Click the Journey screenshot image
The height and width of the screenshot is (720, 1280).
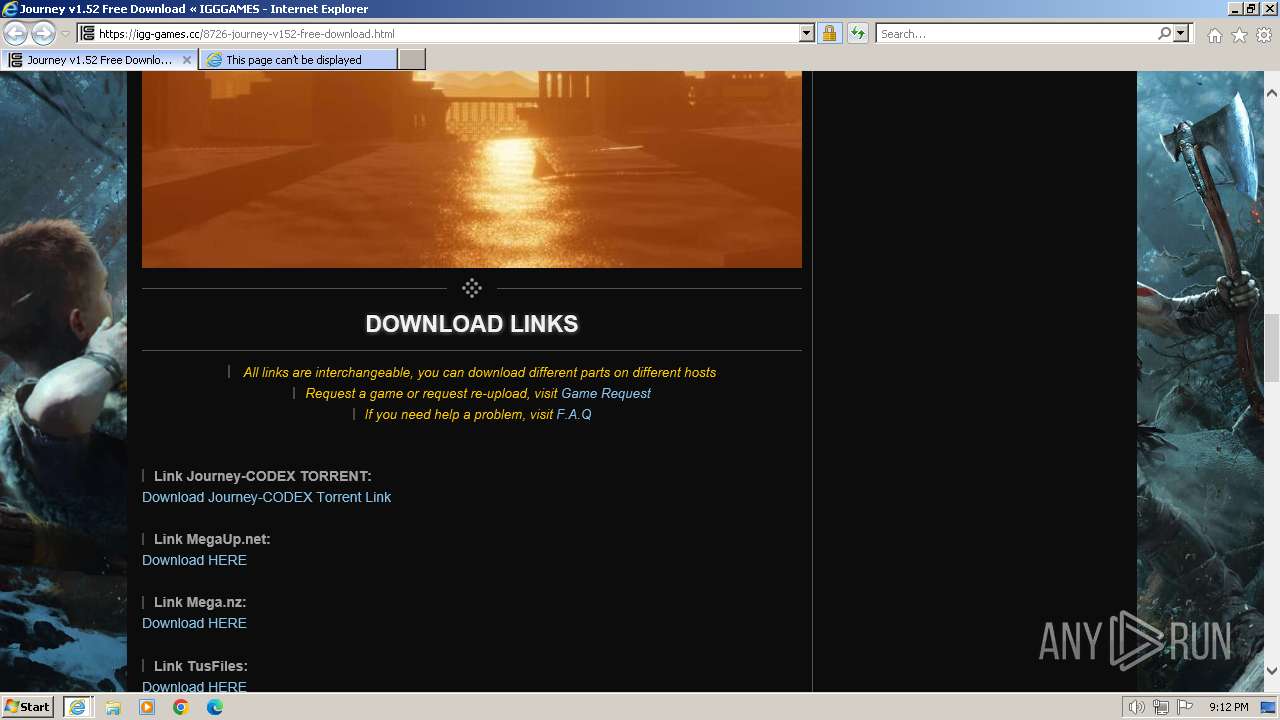[472, 169]
